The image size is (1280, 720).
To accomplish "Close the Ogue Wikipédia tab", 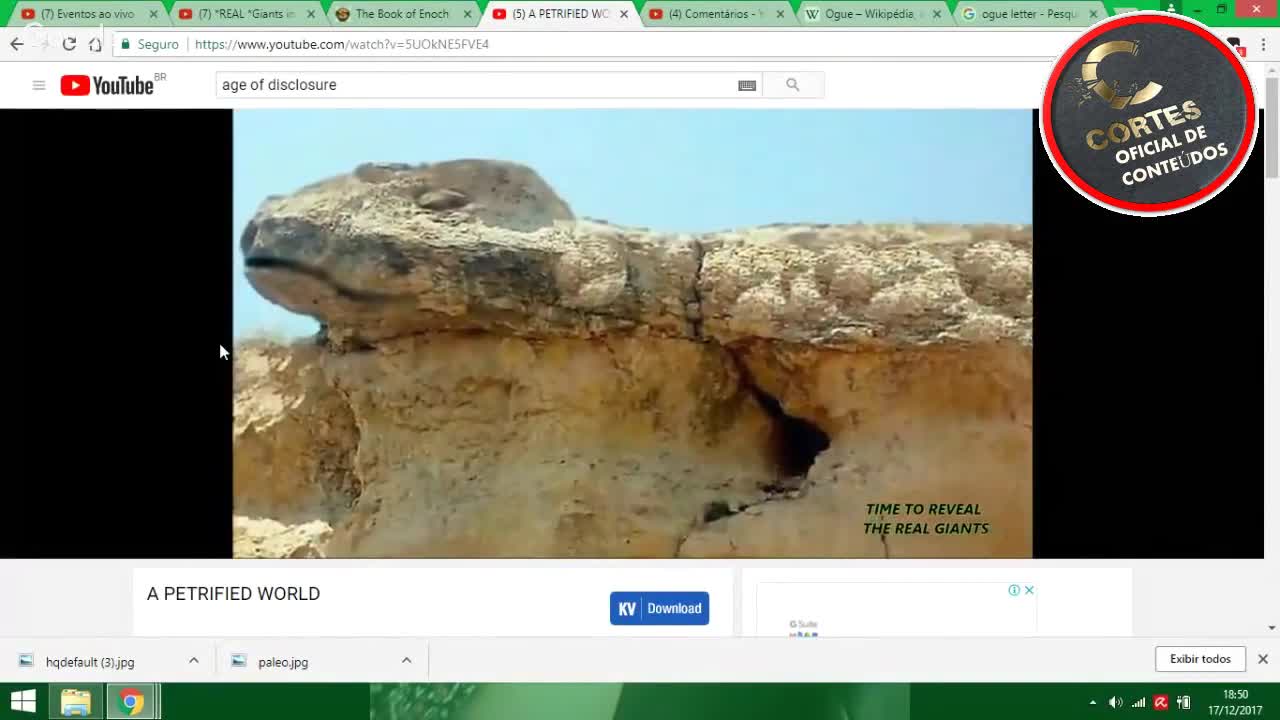I will point(937,14).
